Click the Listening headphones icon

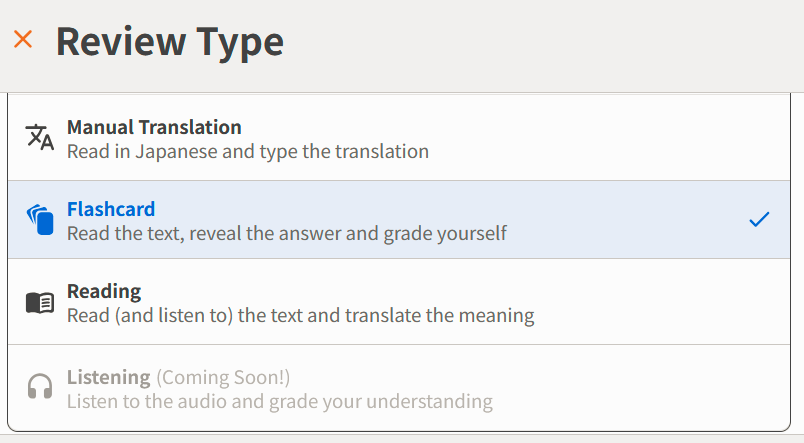pyautogui.click(x=40, y=386)
